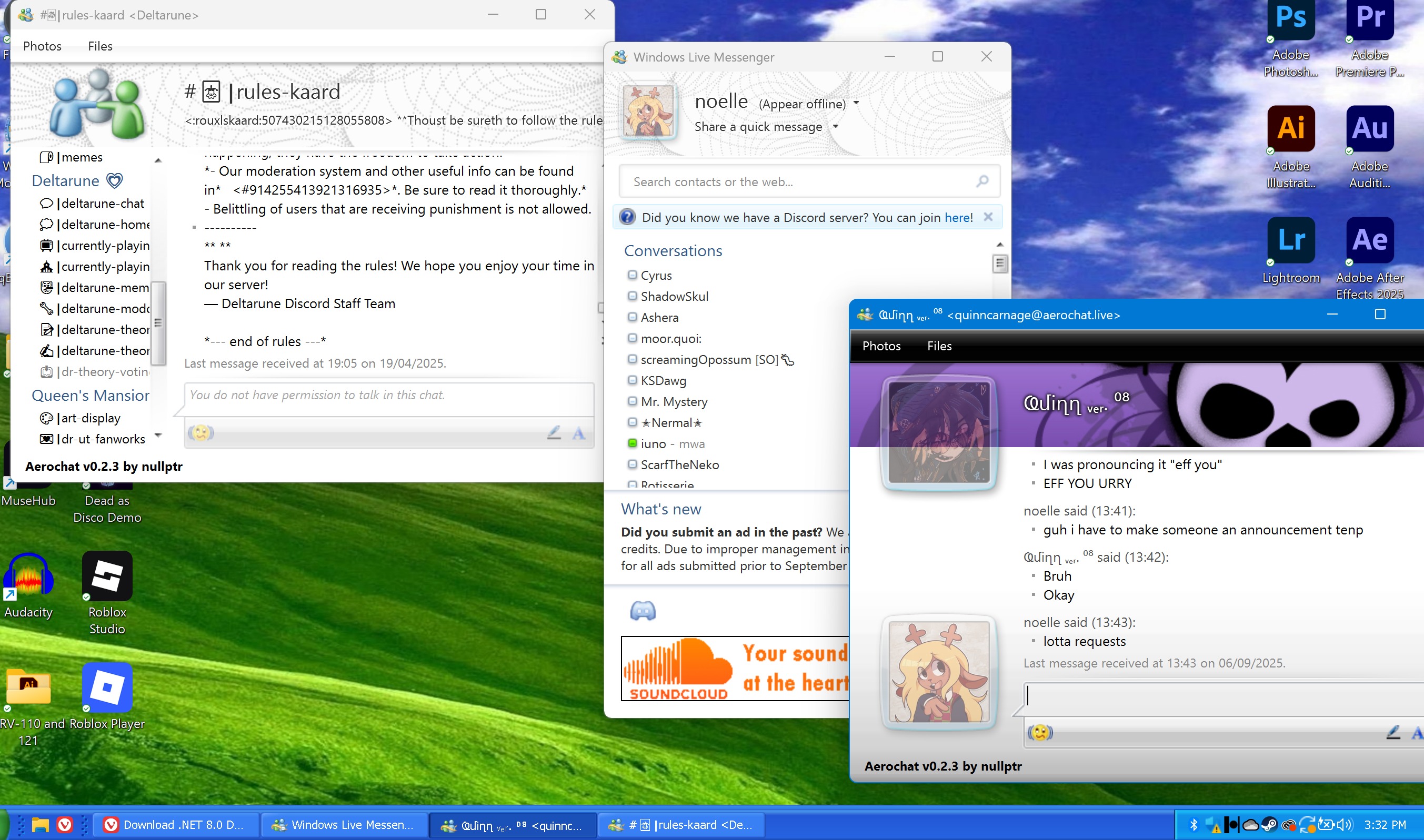1424x840 pixels.
Task: Open Adobe After Effects 2025 desktop icon
Action: coord(1370,259)
